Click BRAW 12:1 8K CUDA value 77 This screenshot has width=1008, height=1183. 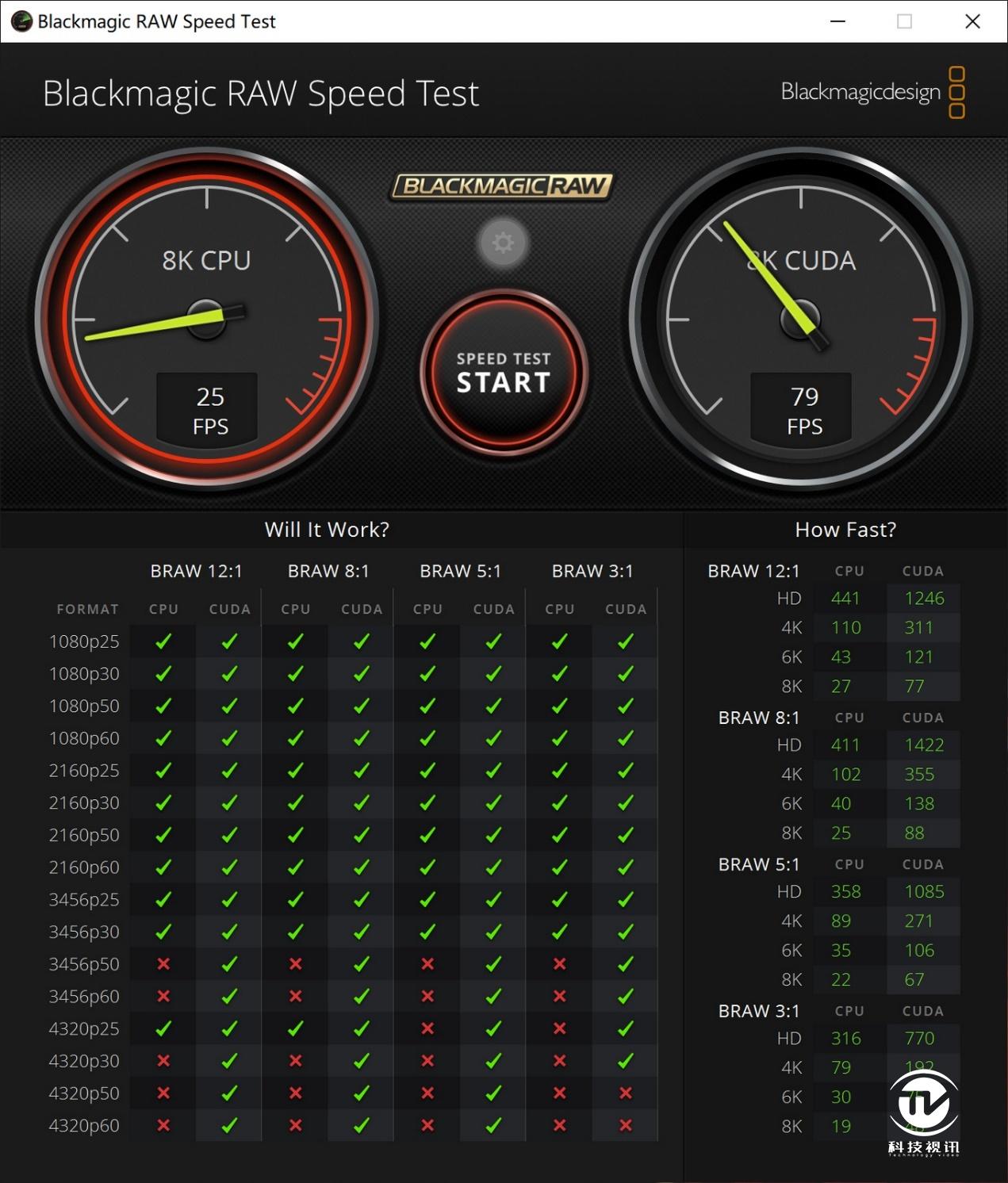914,687
